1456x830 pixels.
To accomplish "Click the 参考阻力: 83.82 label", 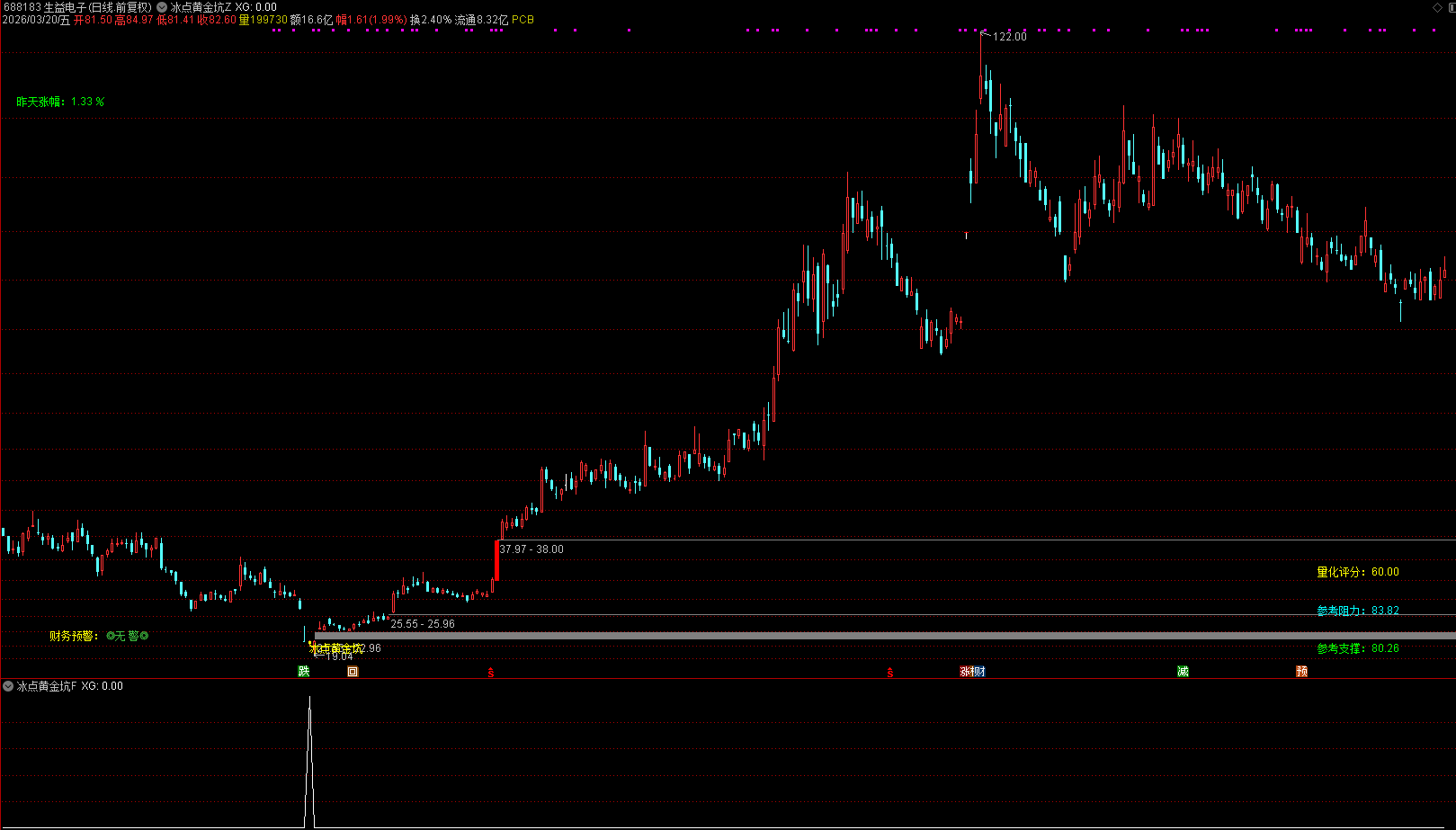I will 1358,611.
